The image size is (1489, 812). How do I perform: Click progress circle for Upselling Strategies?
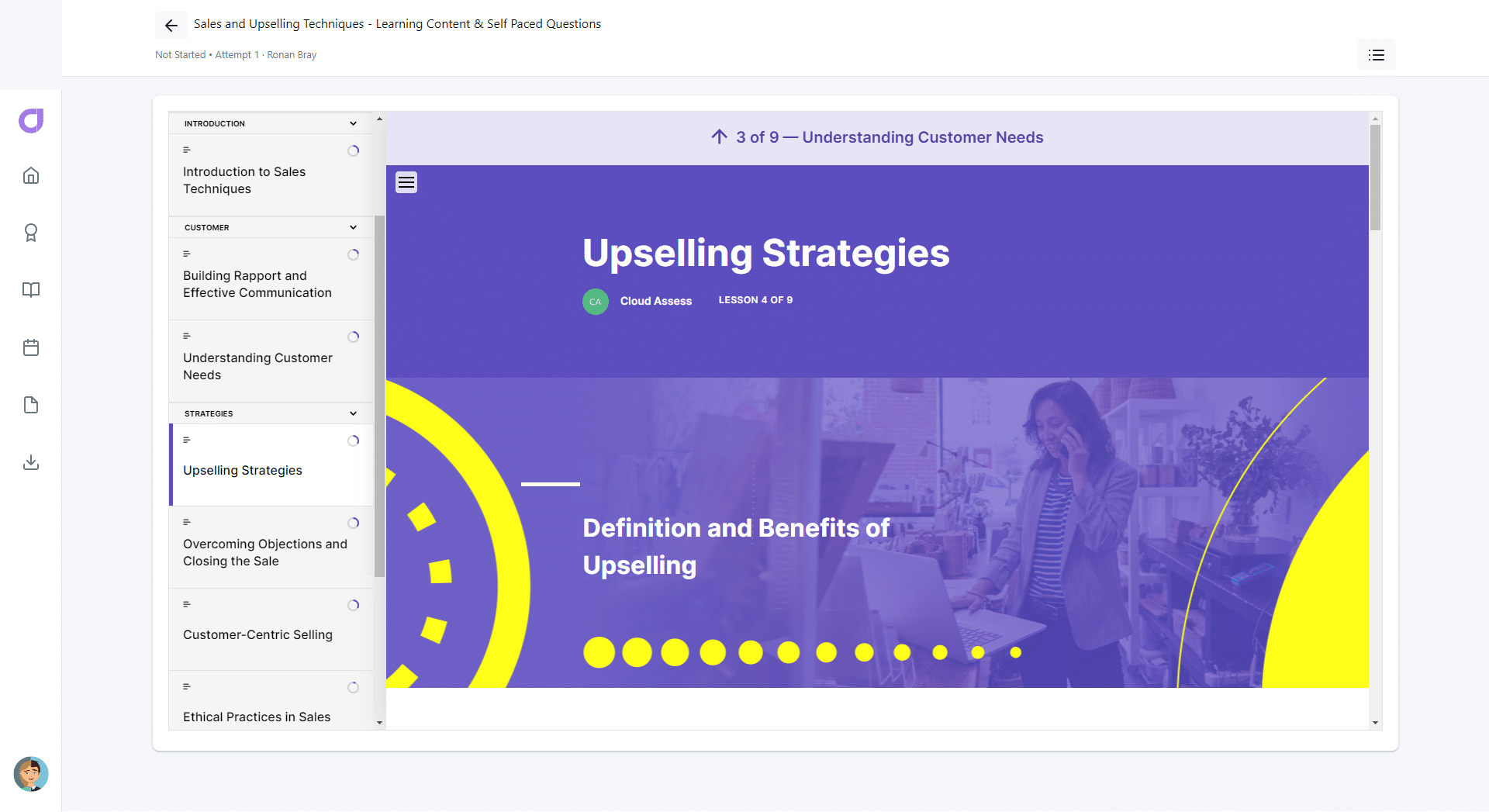pos(354,441)
